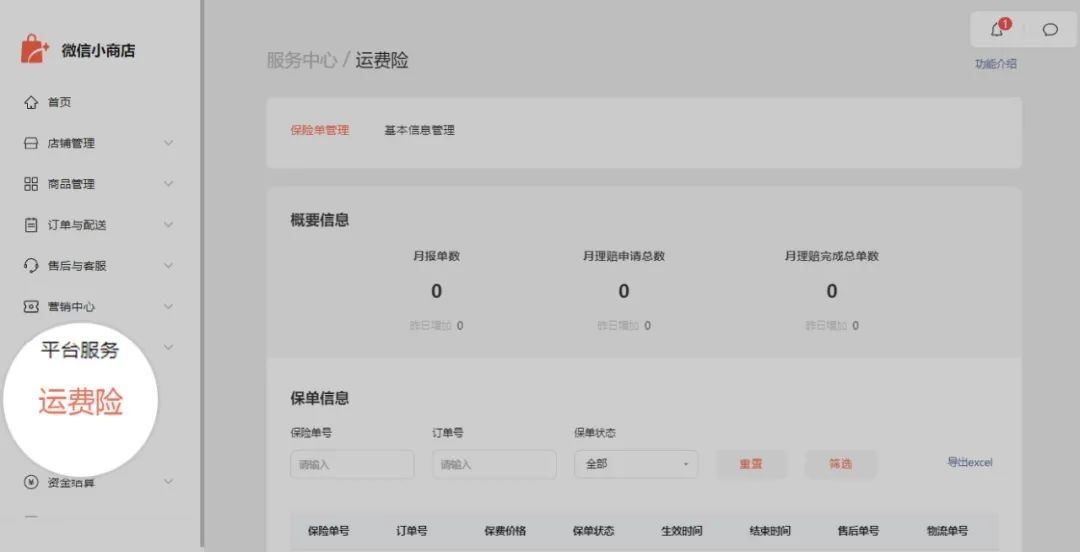Click the yen icon beside 资金结算
The image size is (1080, 552).
point(31,482)
